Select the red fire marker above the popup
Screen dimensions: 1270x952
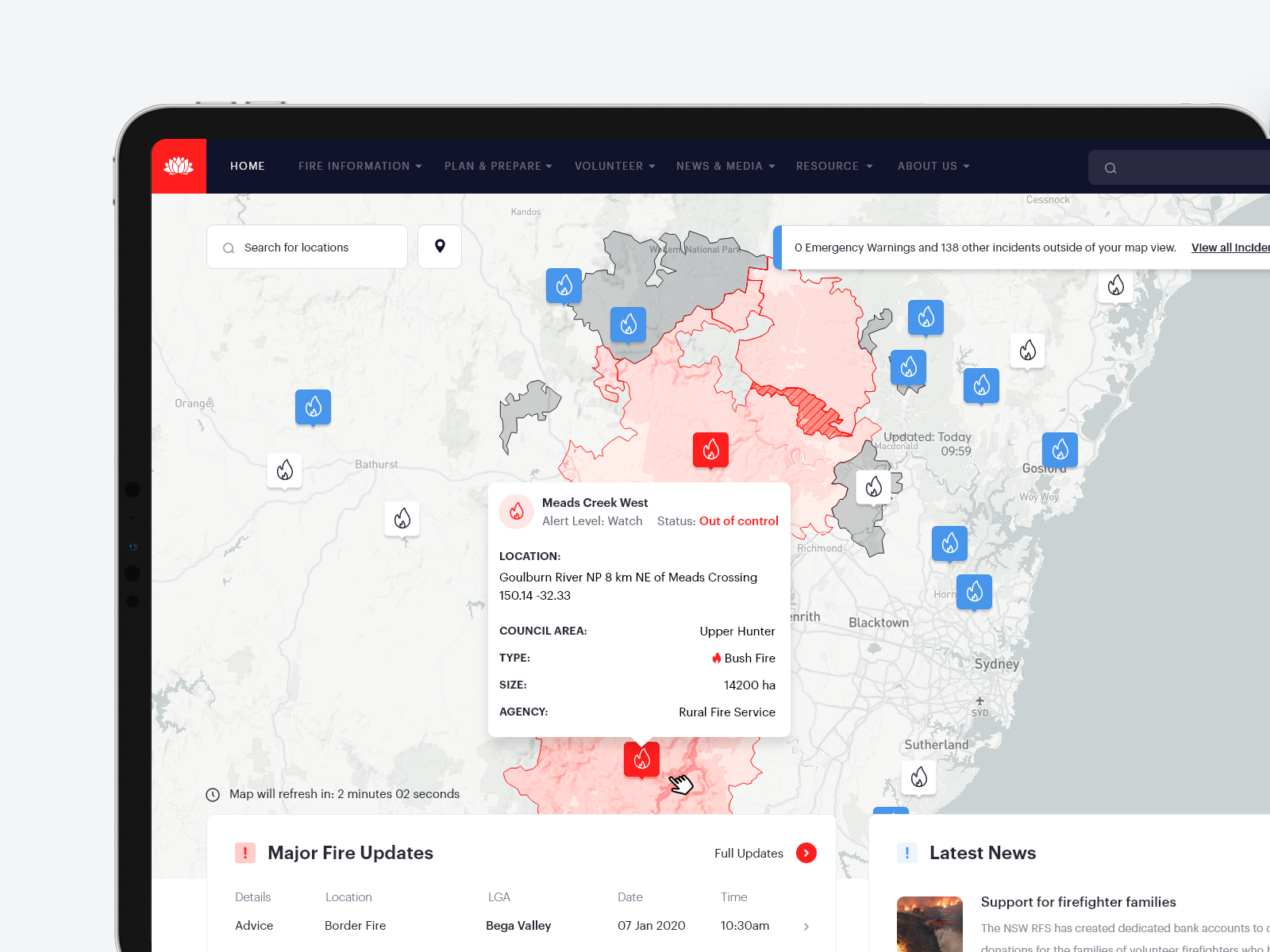[710, 450]
